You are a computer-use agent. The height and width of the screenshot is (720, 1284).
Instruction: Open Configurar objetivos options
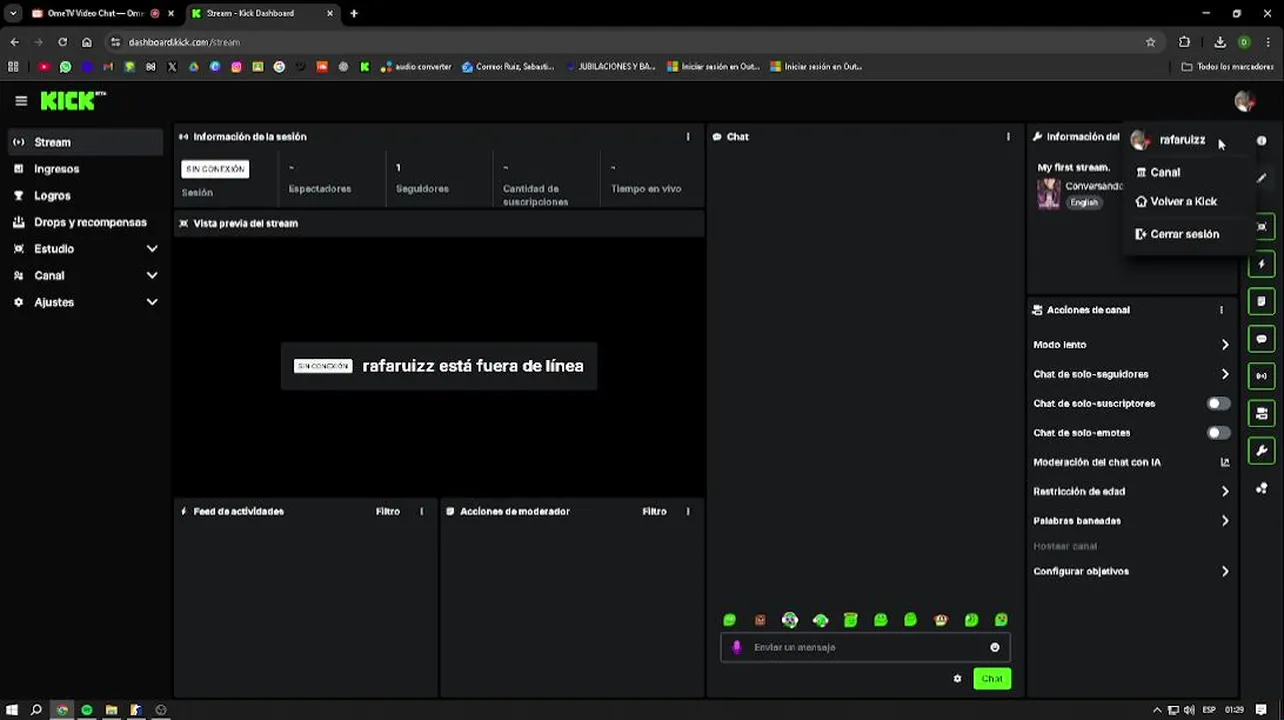(1131, 571)
